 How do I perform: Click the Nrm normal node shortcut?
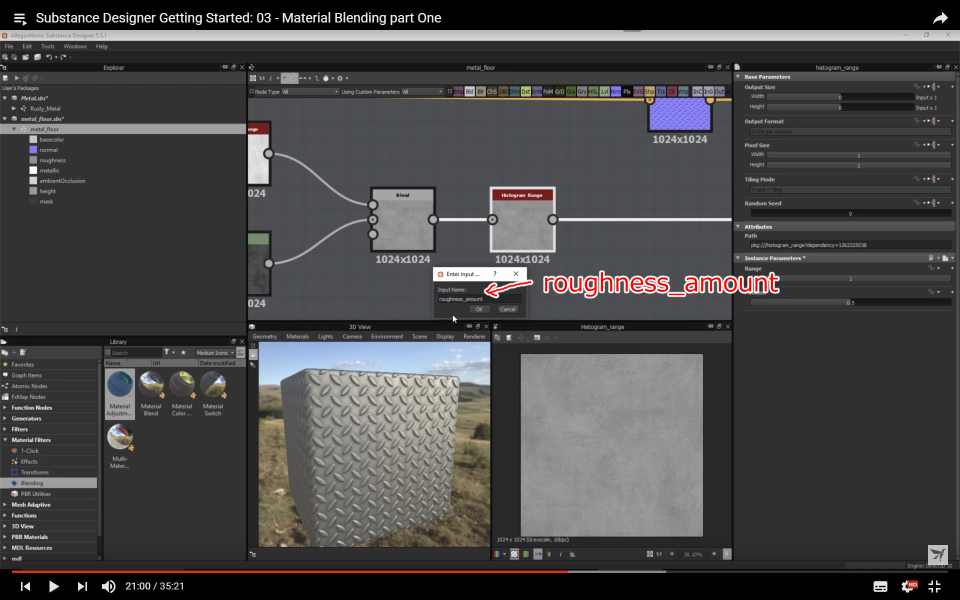click(615, 91)
